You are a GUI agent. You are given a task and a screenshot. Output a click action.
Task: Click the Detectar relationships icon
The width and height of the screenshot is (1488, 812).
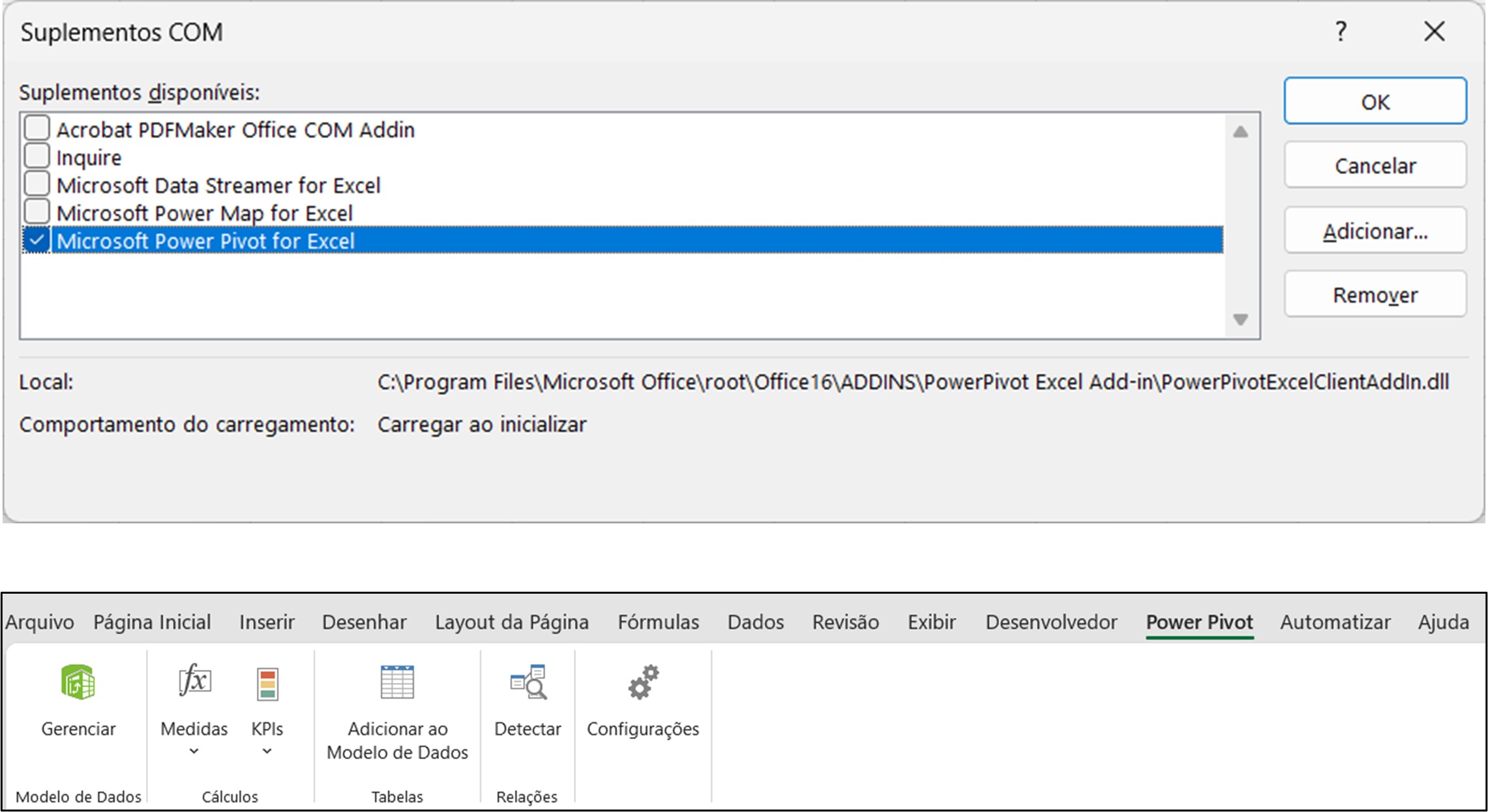click(x=528, y=682)
